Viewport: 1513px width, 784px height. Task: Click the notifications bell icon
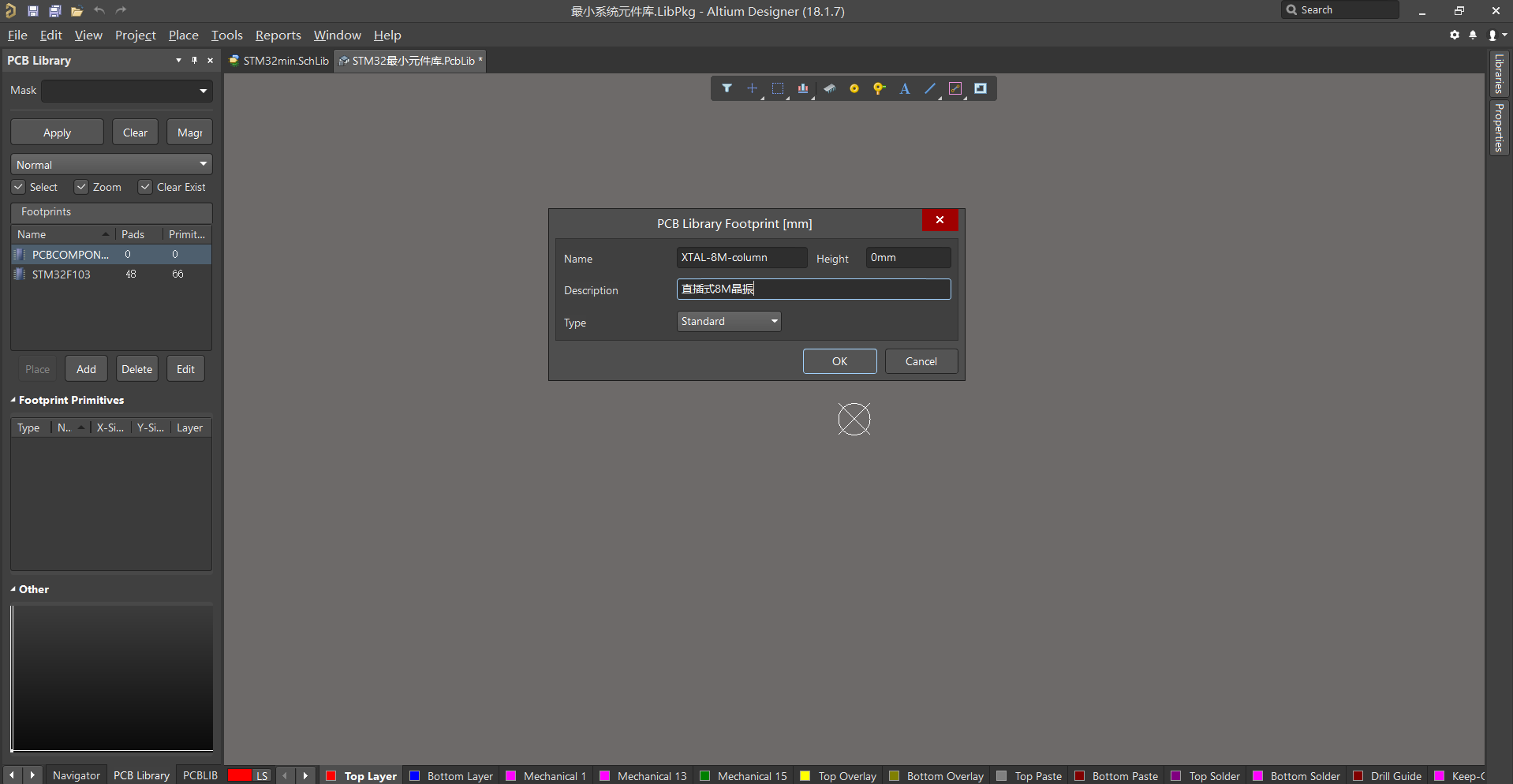1473,35
